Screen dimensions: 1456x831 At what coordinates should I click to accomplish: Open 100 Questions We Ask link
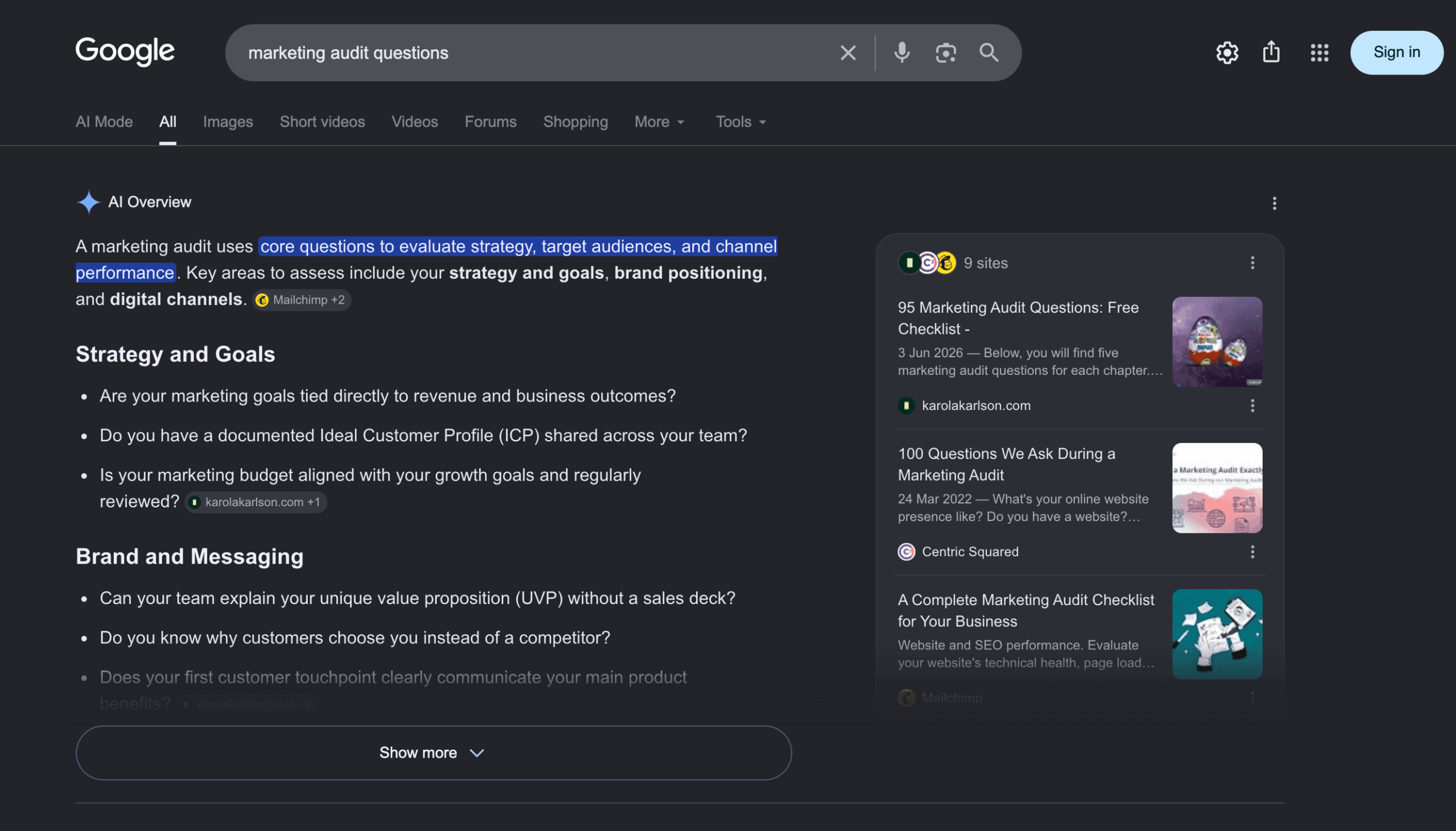pyautogui.click(x=1006, y=464)
